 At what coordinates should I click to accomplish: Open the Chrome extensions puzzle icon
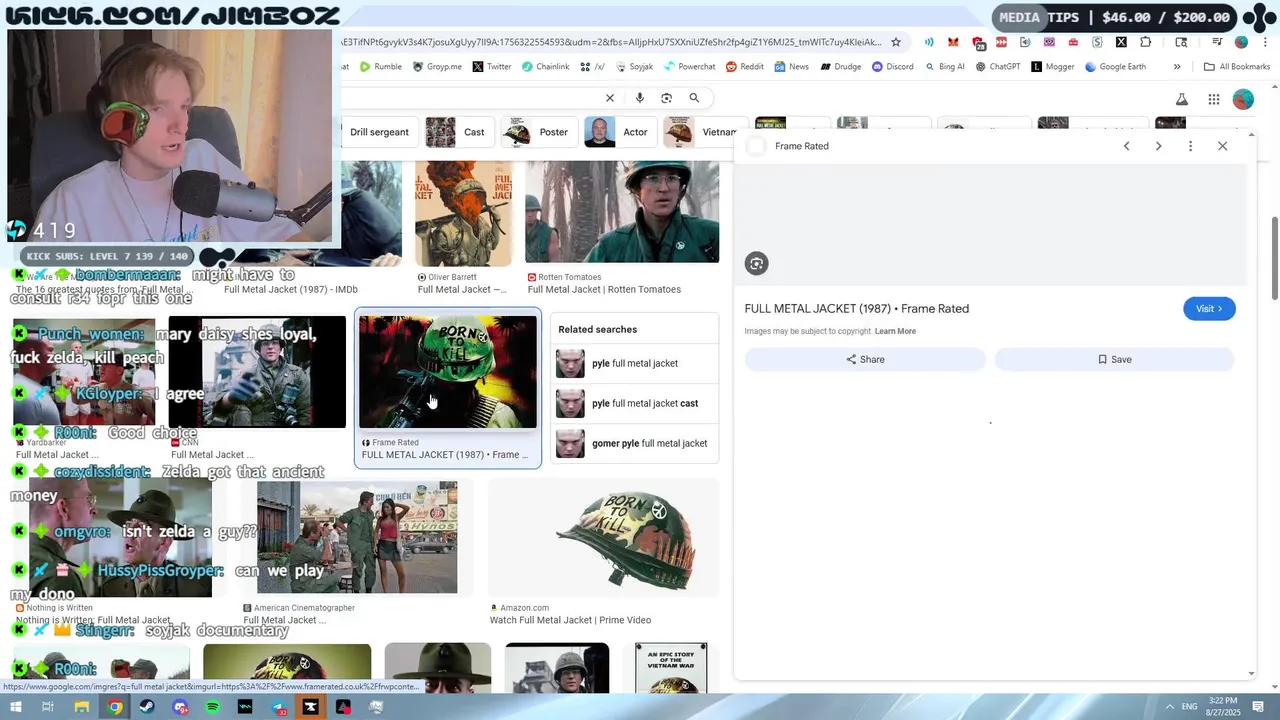(x=1146, y=42)
